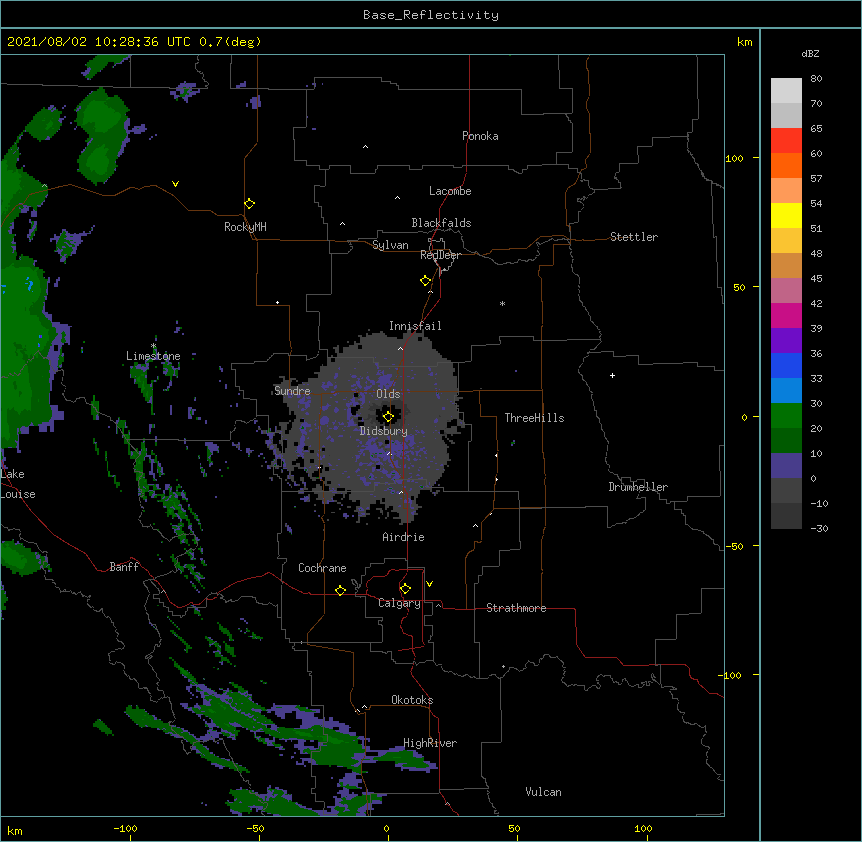This screenshot has height=842, width=862.
Task: Select the green 30 dBZ color swatch
Action: coord(786,416)
